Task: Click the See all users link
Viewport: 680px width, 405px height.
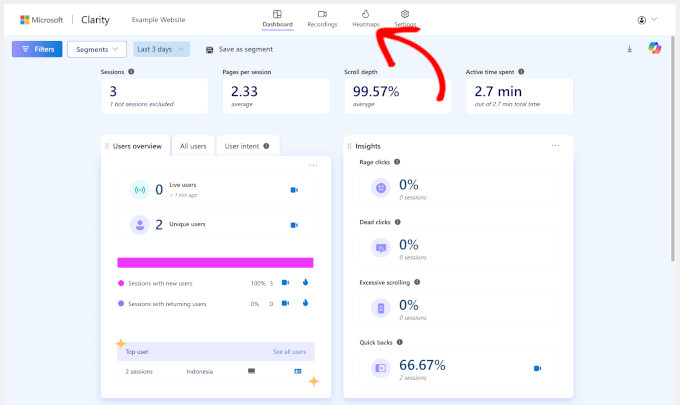Action: pyautogui.click(x=290, y=352)
